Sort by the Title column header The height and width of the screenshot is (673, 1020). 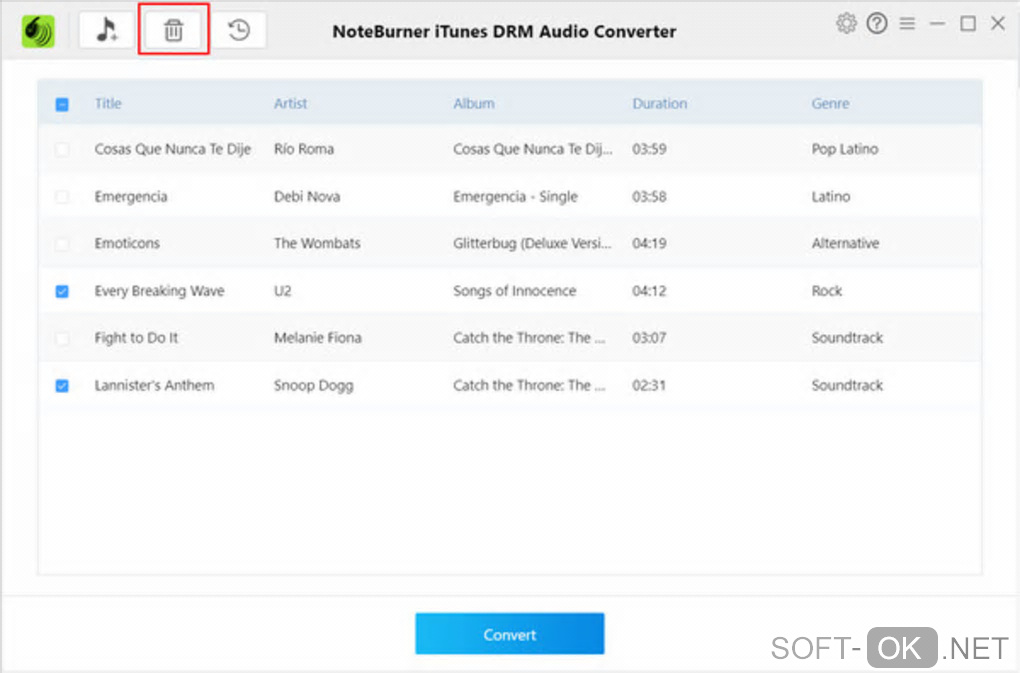(x=108, y=103)
